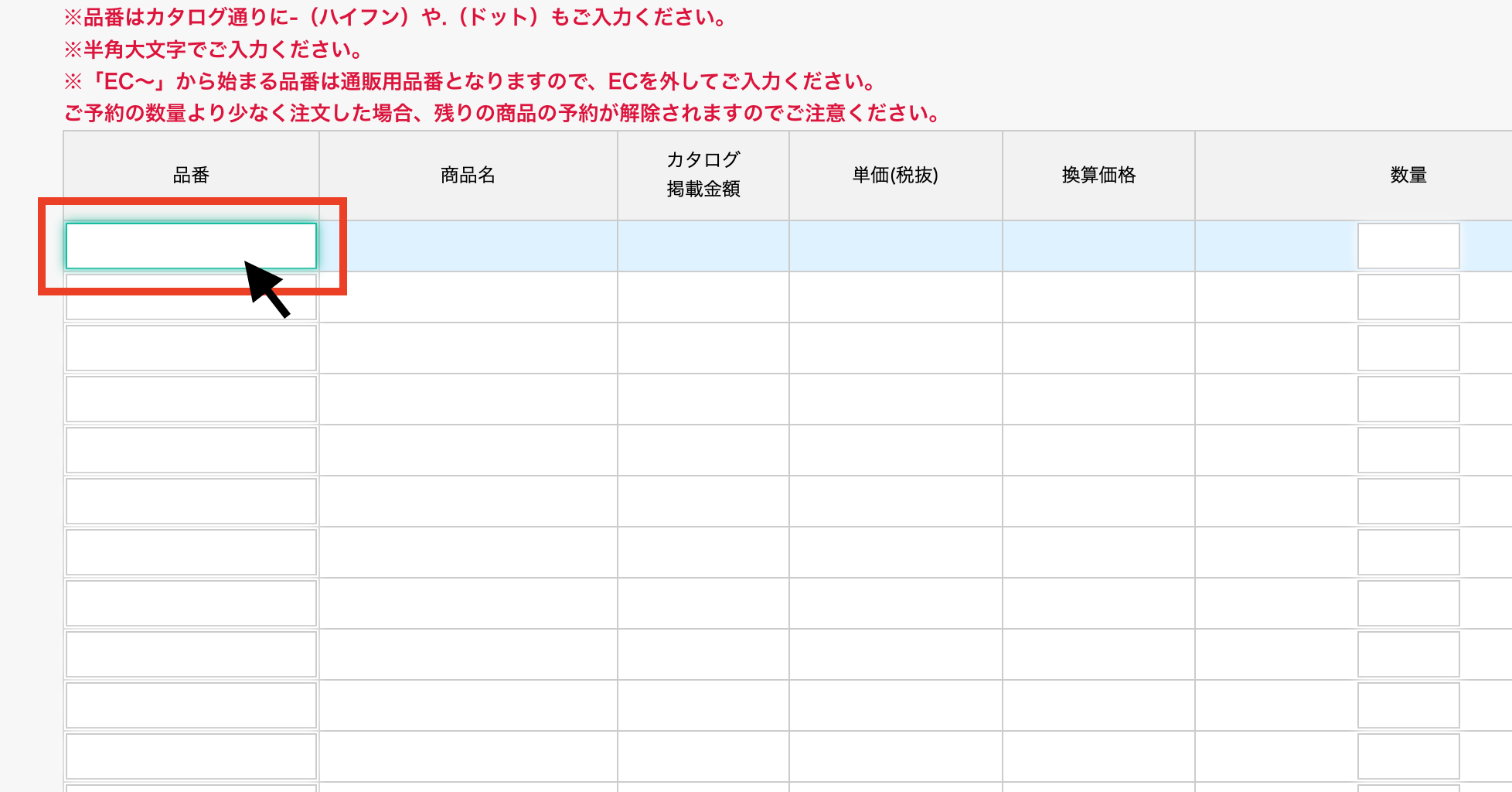Select the fourth row 品番 text field

point(190,399)
